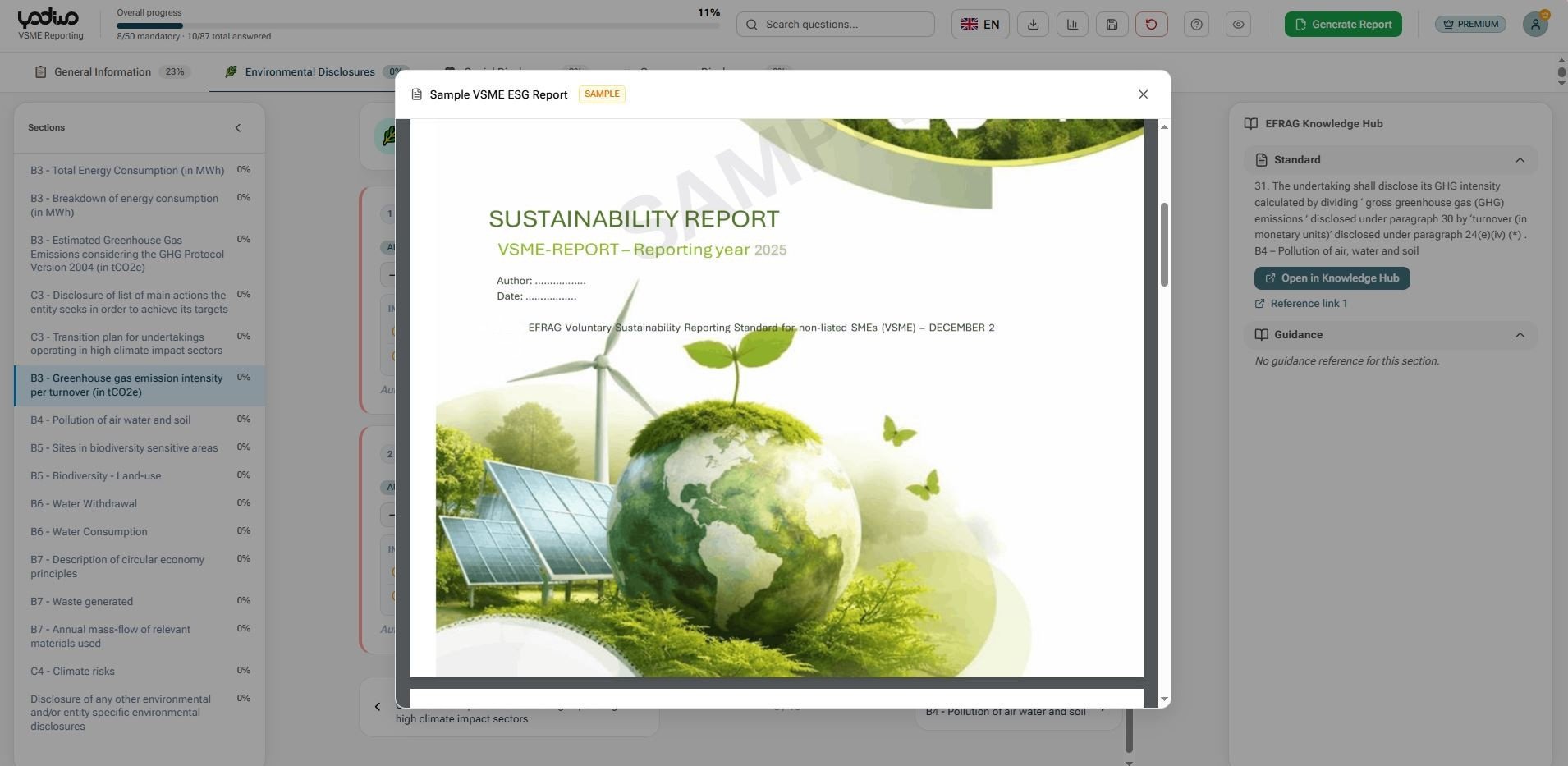Open Reference link 1

[1301, 304]
